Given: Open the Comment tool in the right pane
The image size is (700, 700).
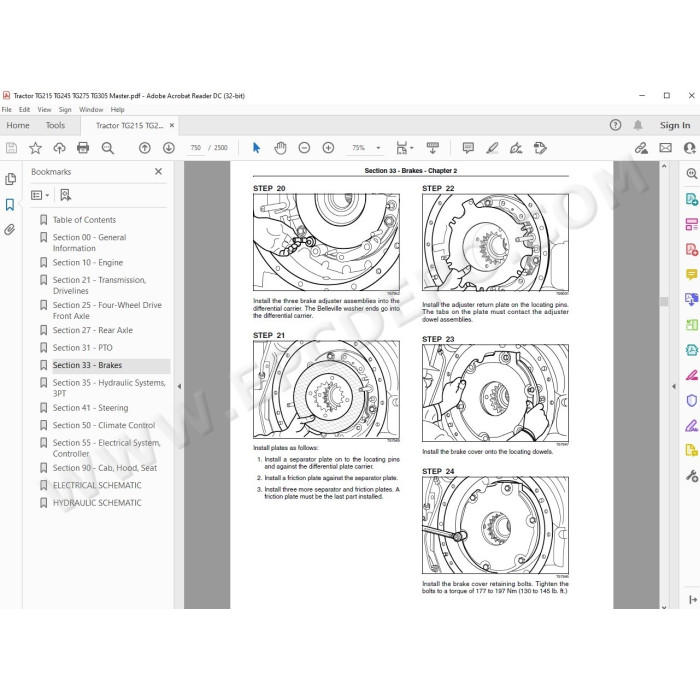Looking at the screenshot, I should (692, 274).
